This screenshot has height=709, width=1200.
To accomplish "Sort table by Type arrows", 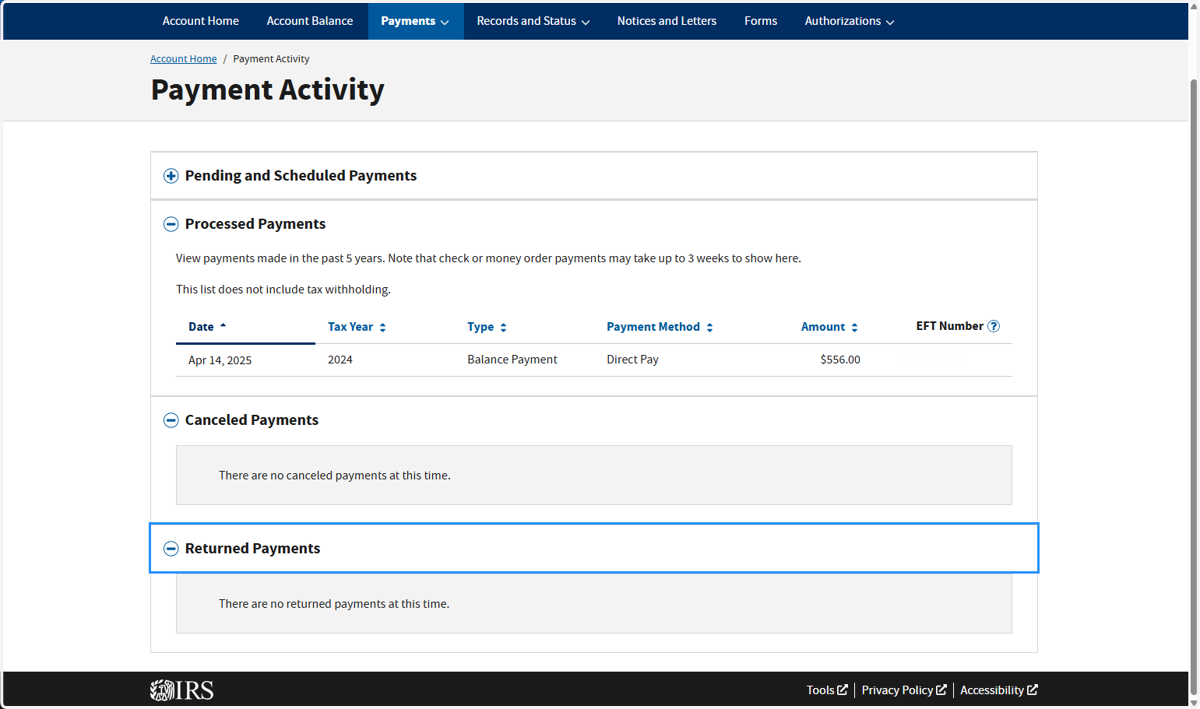I will point(503,327).
